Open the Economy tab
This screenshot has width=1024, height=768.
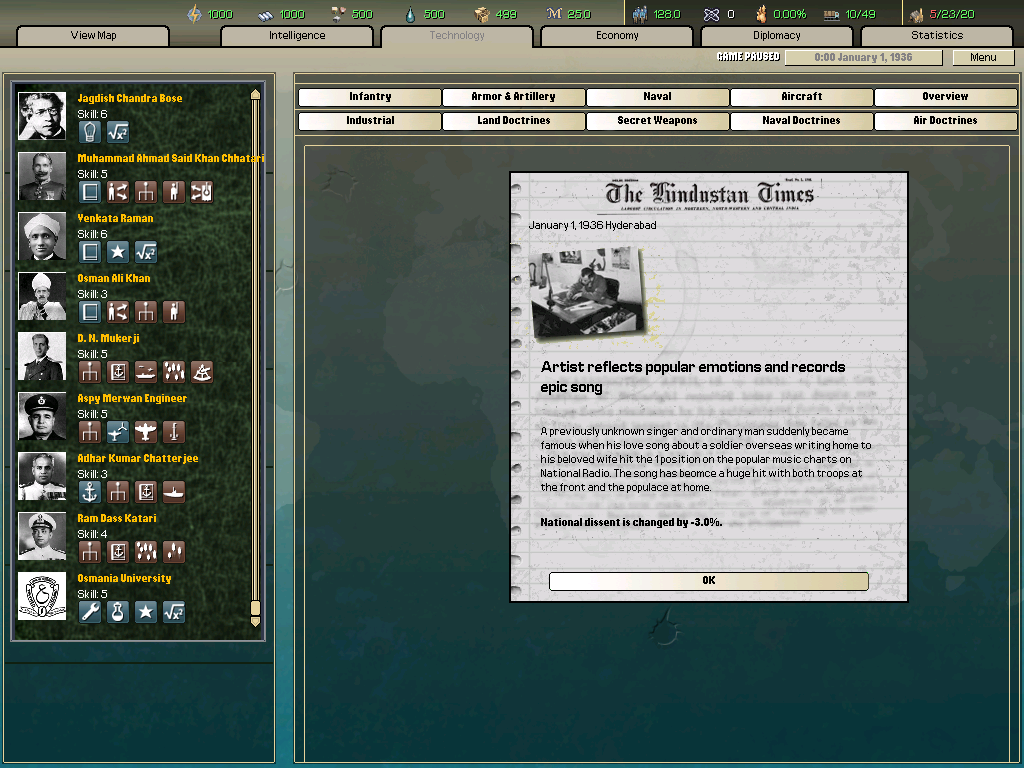617,36
